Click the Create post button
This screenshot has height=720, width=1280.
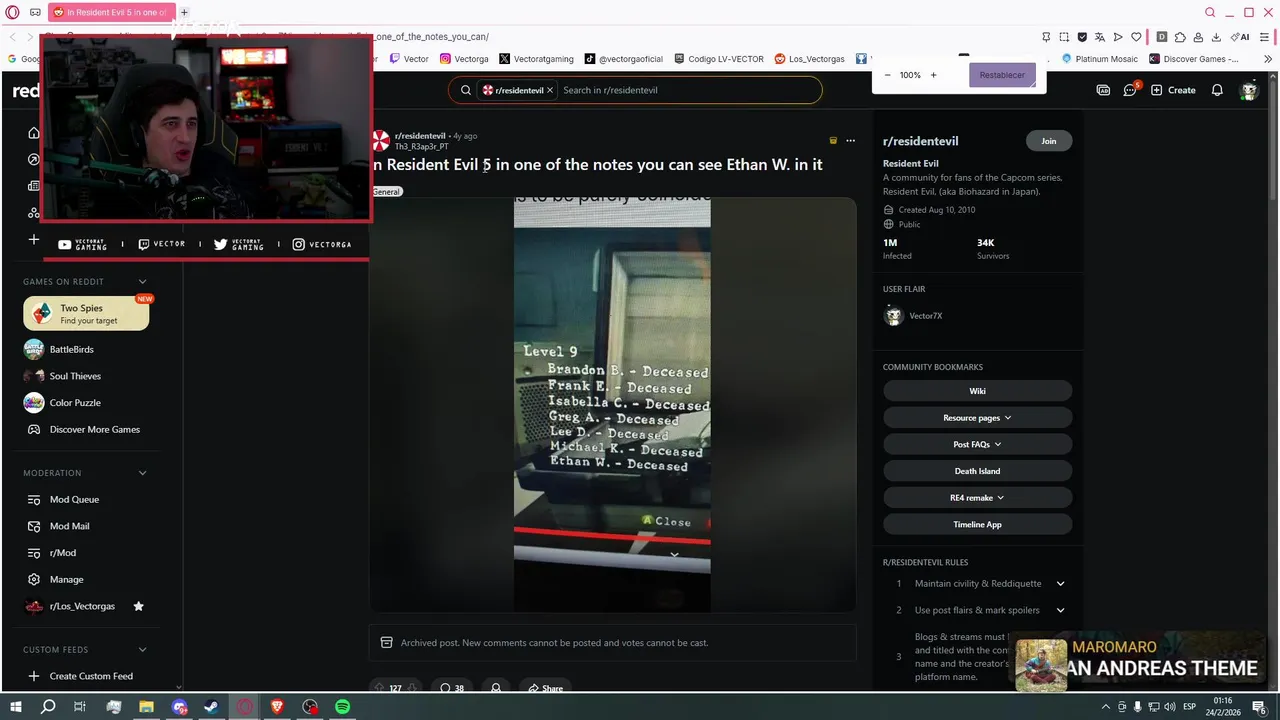[x=1173, y=90]
